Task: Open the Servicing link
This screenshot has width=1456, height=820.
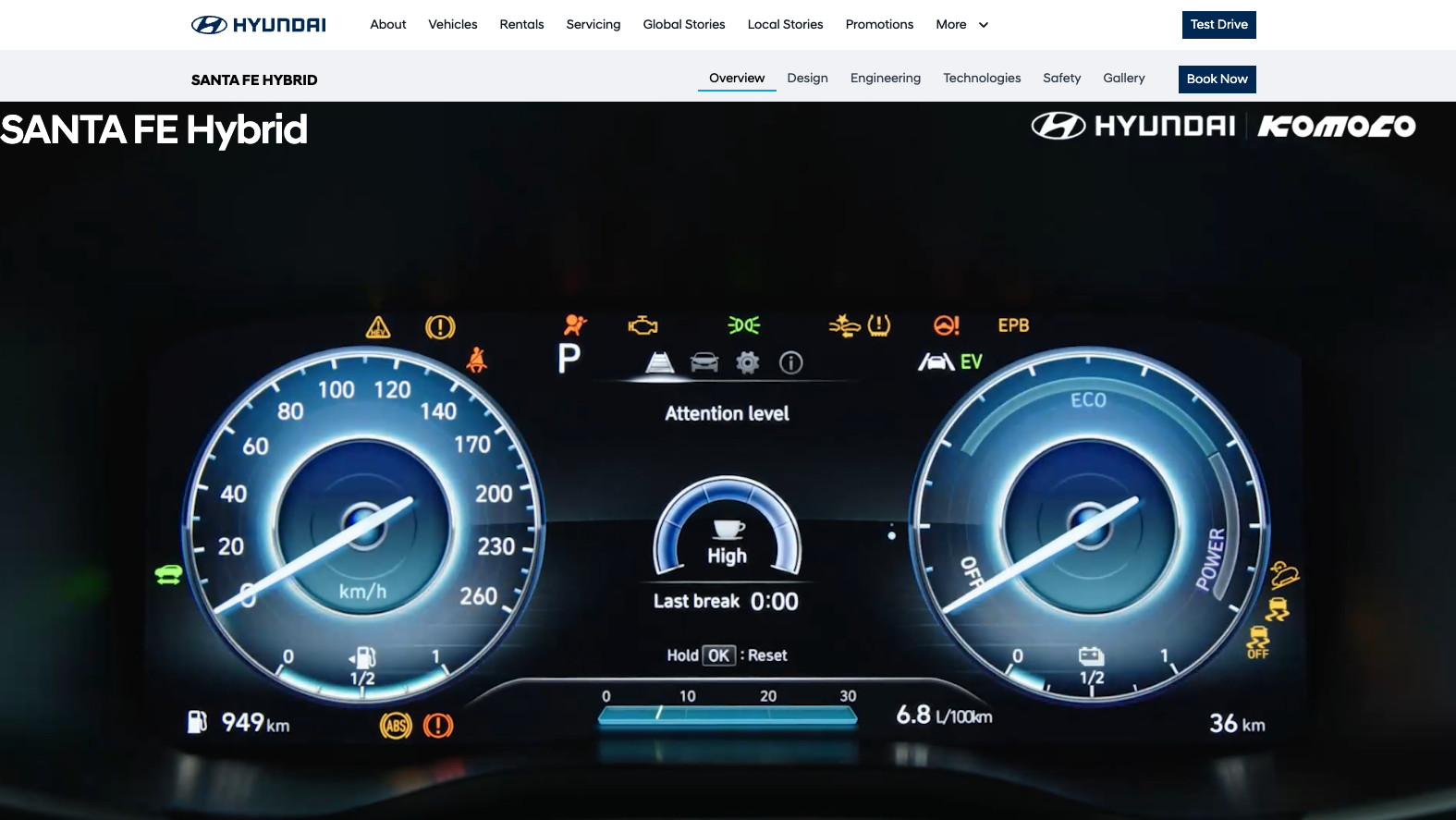Action: click(593, 25)
